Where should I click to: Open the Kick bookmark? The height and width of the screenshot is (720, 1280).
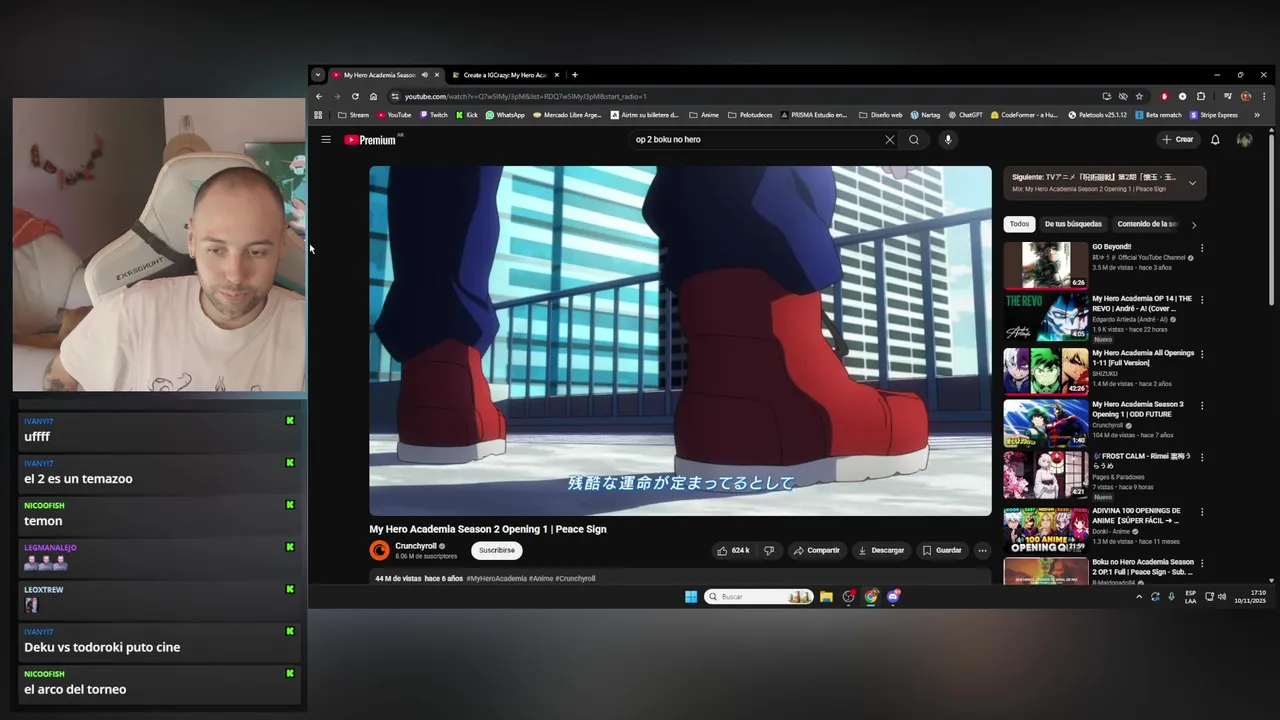[x=467, y=115]
